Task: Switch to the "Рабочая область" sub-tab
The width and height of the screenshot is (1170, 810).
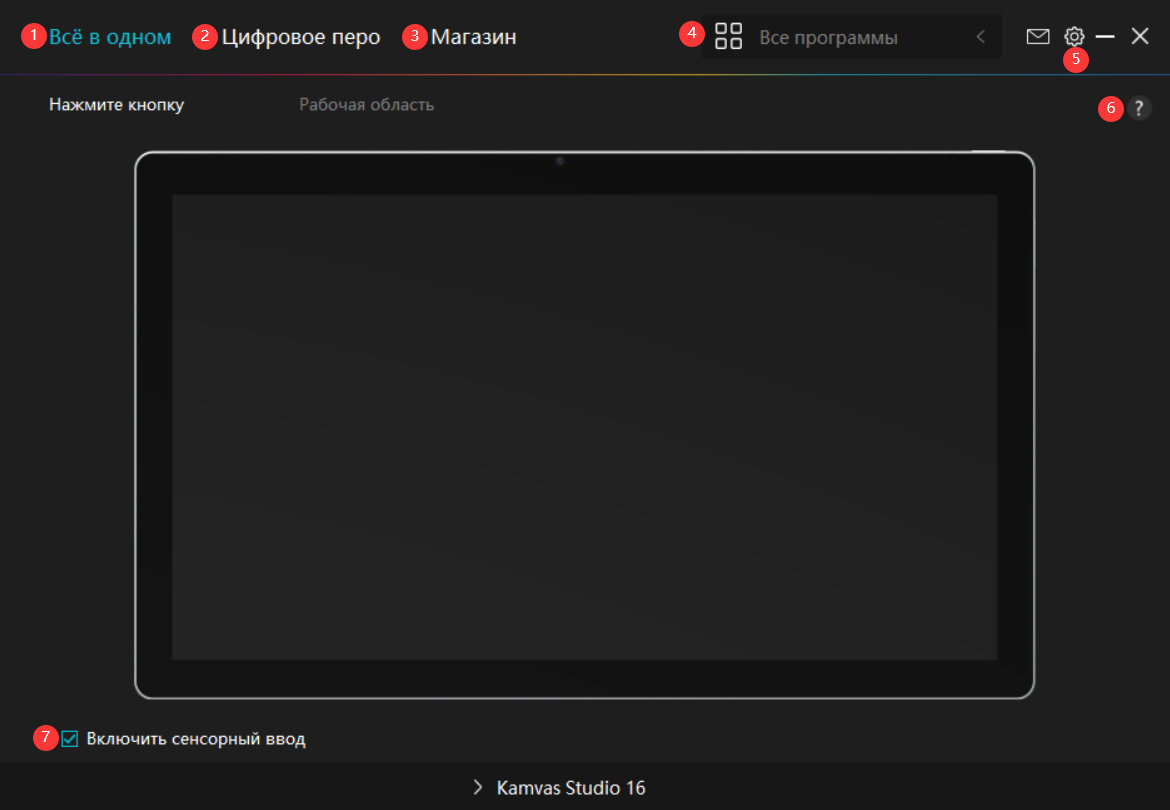Action: click(x=366, y=104)
